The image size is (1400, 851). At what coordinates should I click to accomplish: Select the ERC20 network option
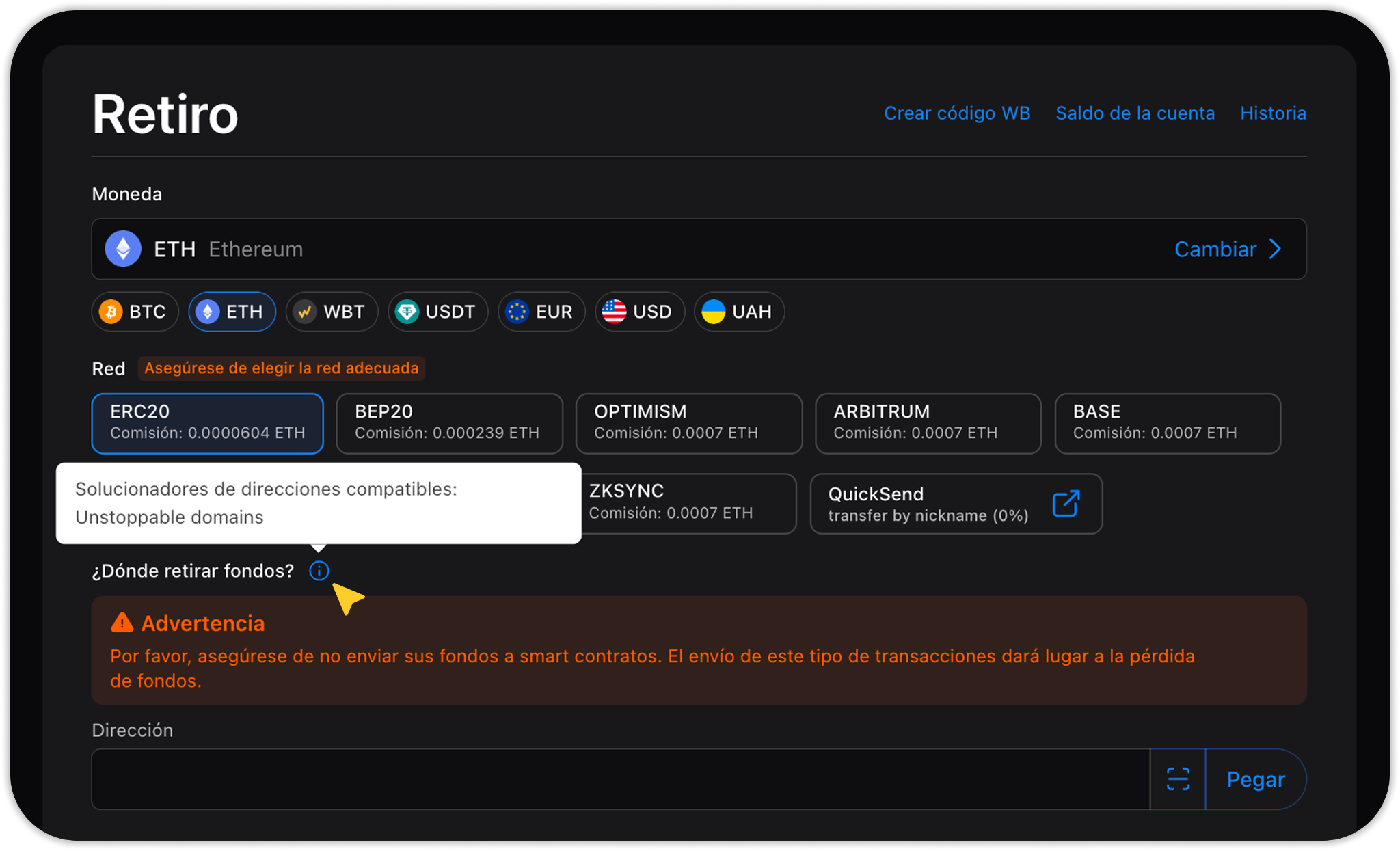coord(207,423)
